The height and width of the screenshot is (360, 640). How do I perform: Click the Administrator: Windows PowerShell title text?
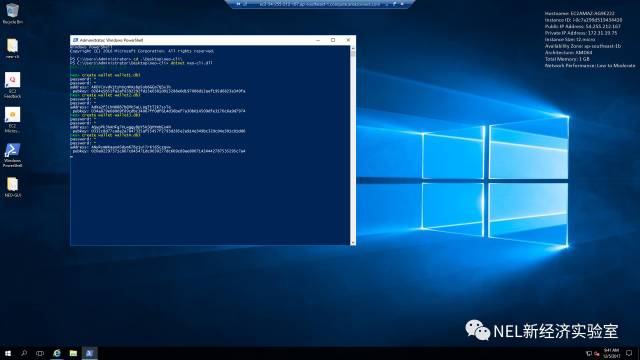111,40
